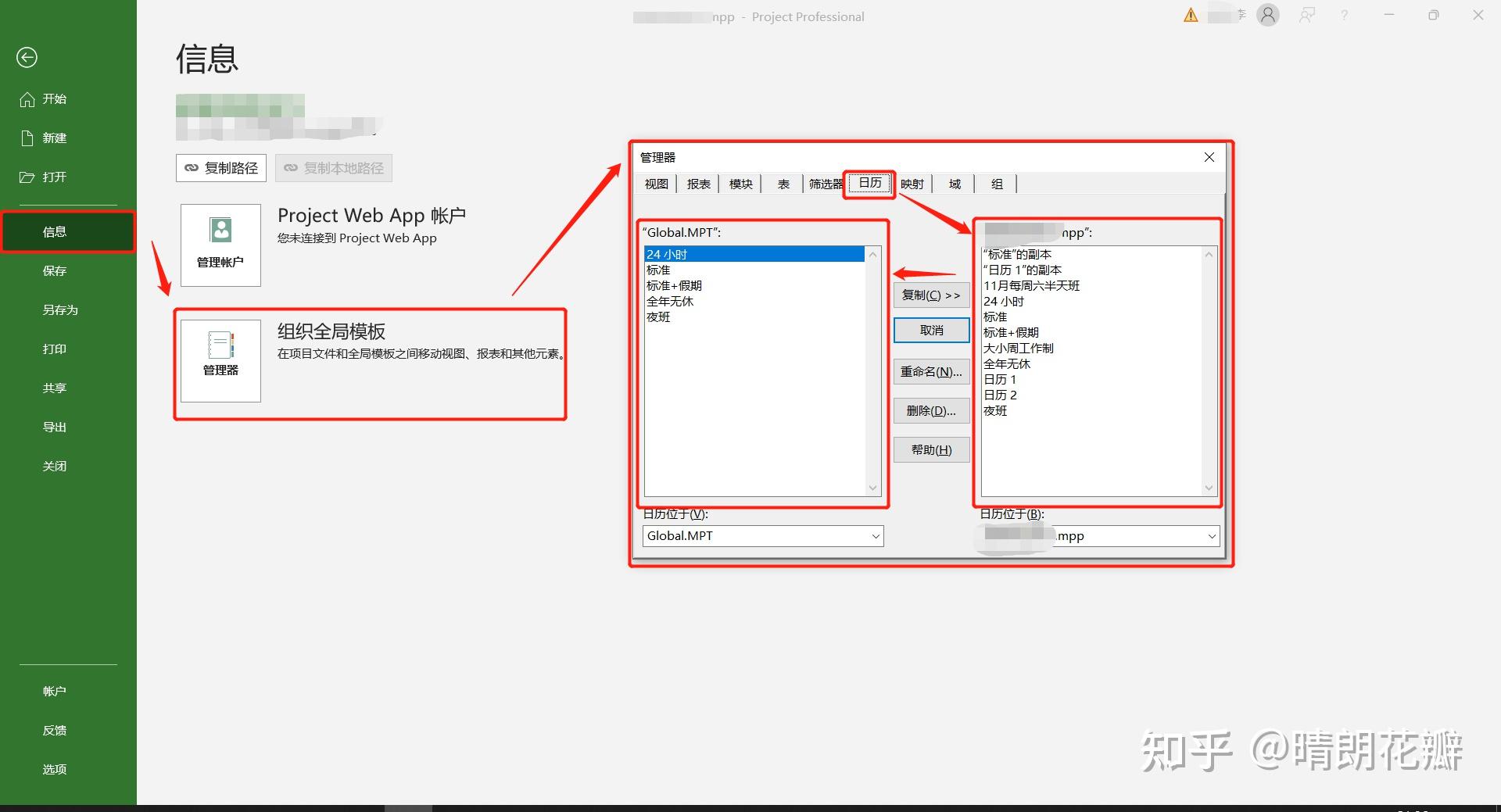Click the 帮助(H) button
The width and height of the screenshot is (1501, 812).
pyautogui.click(x=931, y=450)
